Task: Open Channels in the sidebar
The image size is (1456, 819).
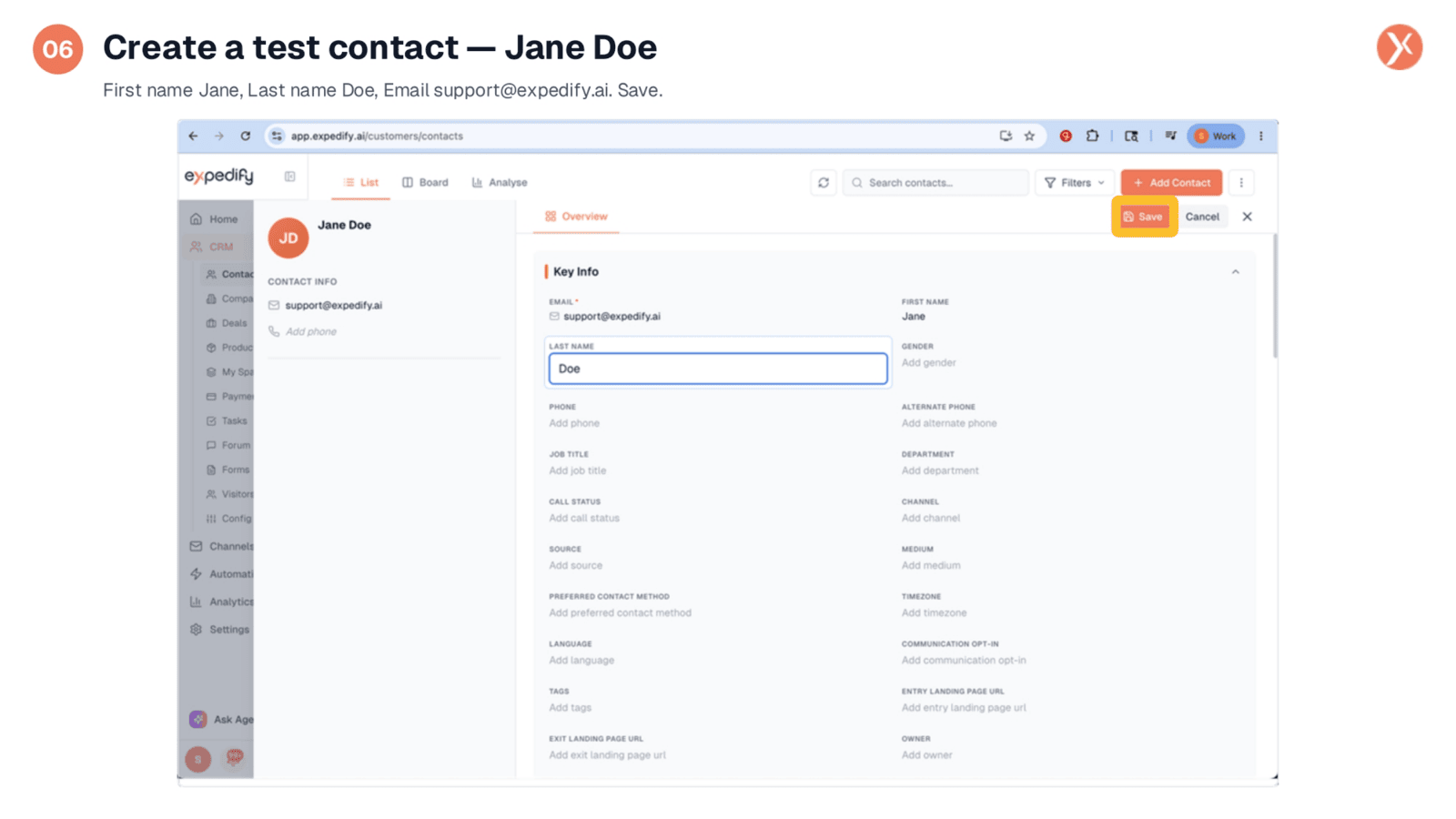Action: 221,546
